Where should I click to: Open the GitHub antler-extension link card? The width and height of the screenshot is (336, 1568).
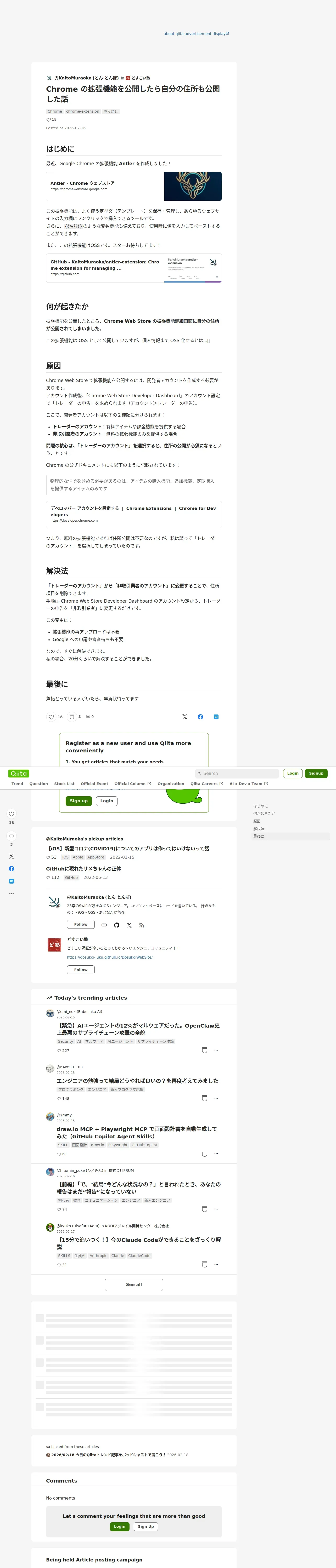click(x=133, y=268)
